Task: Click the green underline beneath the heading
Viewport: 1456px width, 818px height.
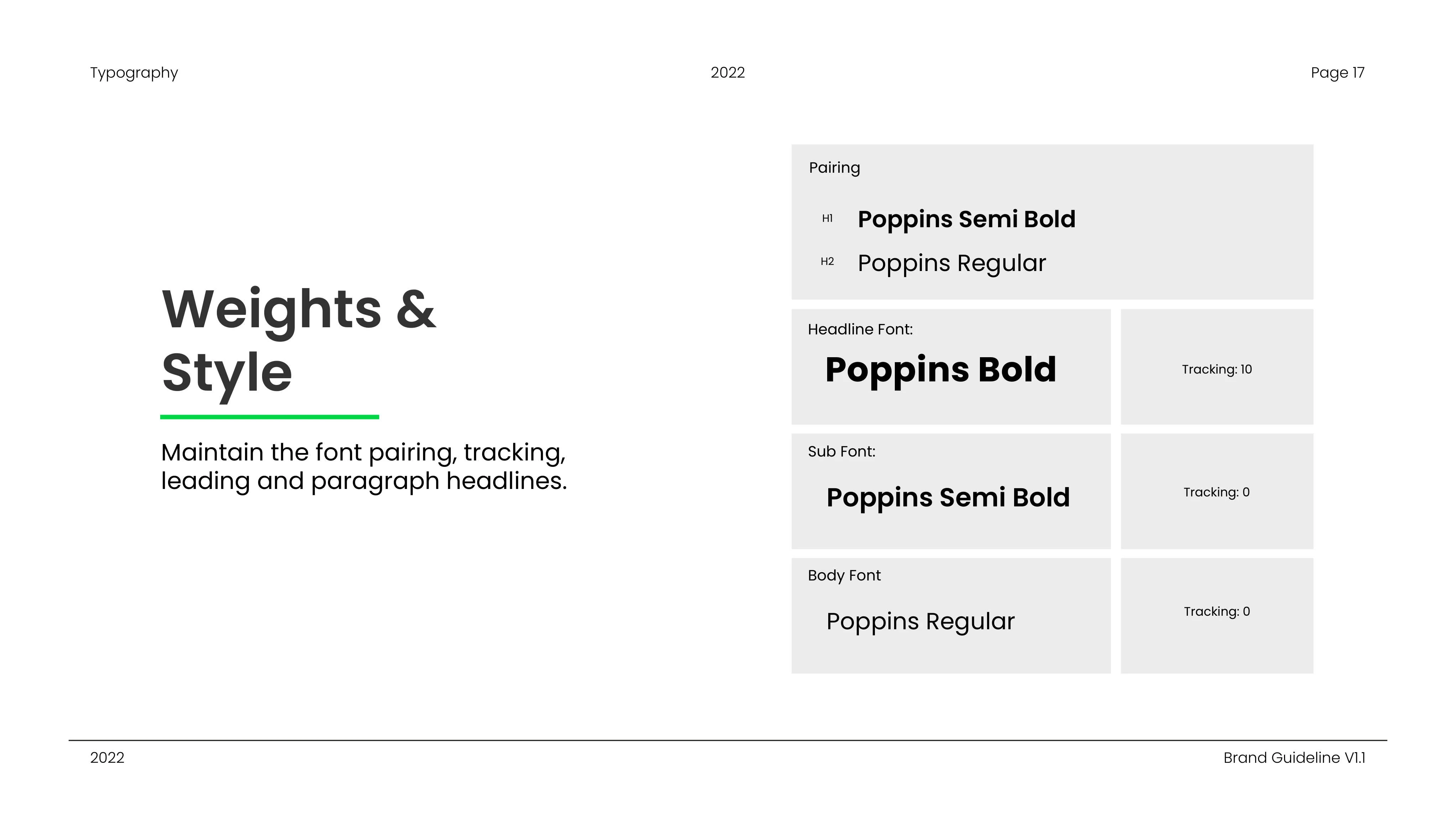Action: pos(270,417)
